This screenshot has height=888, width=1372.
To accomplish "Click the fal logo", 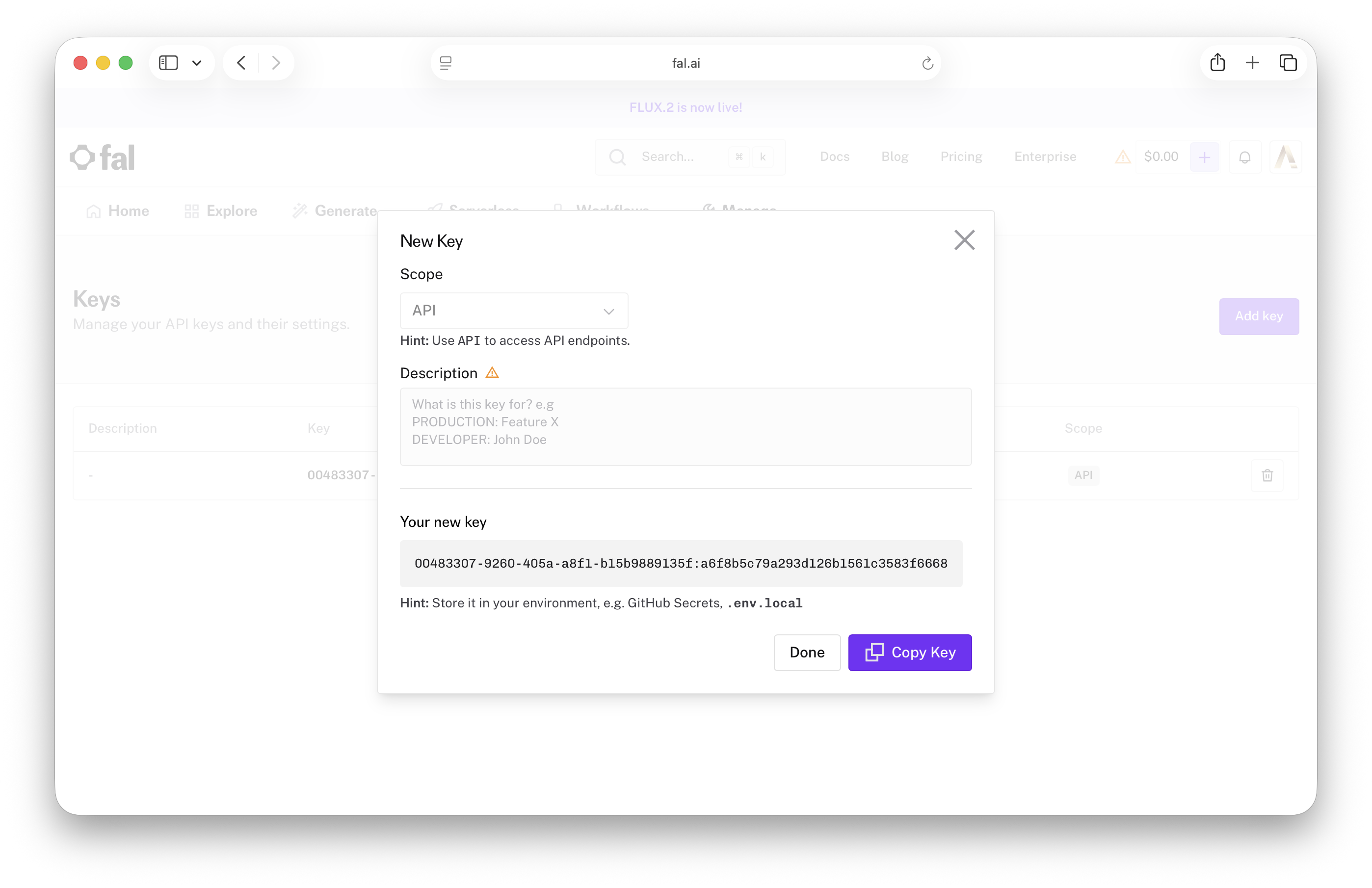I will tap(103, 157).
